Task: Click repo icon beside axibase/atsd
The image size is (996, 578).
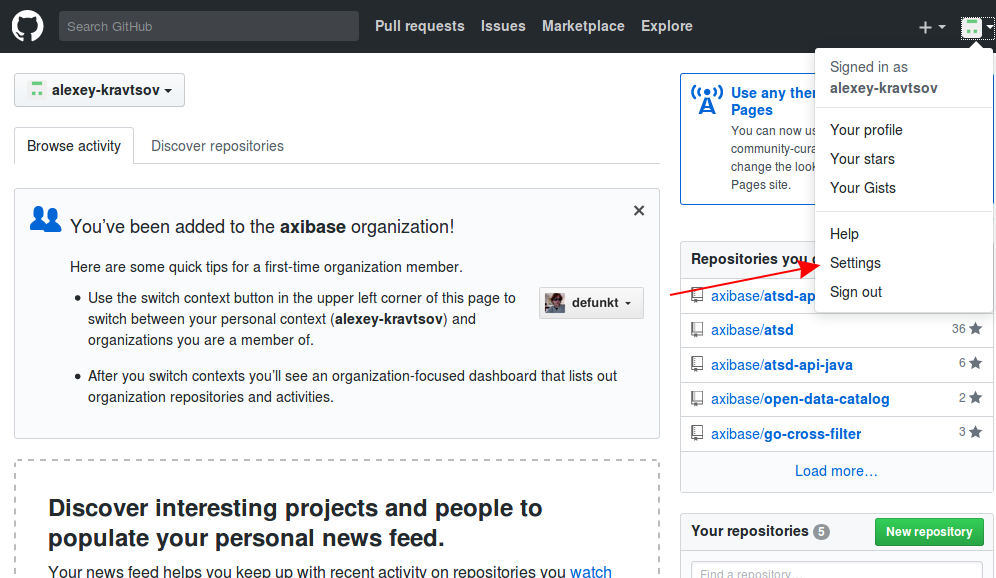Action: [697, 330]
